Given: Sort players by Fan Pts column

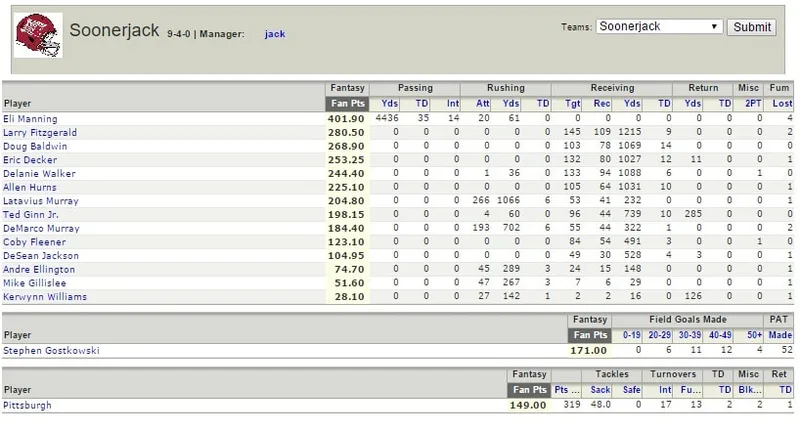Looking at the screenshot, I should click(x=347, y=104).
